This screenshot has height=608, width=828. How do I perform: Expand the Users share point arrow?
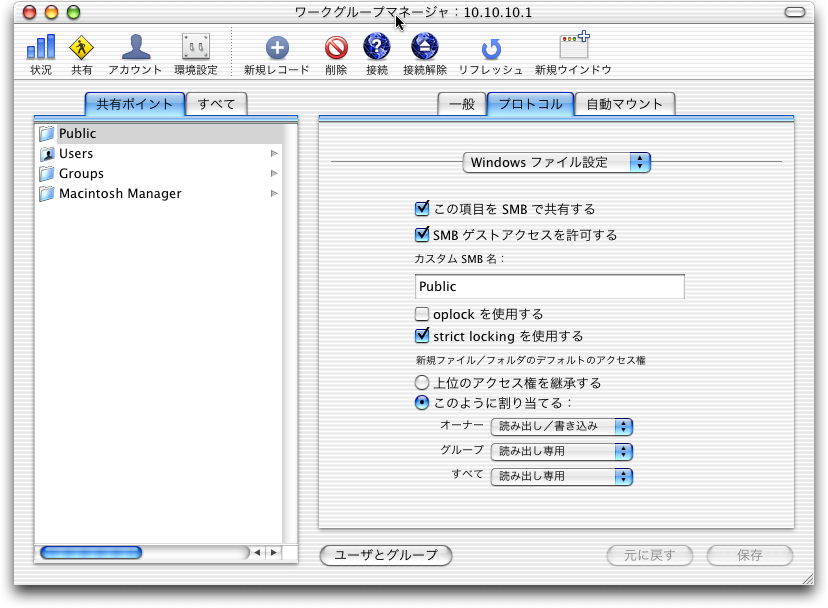coord(274,154)
